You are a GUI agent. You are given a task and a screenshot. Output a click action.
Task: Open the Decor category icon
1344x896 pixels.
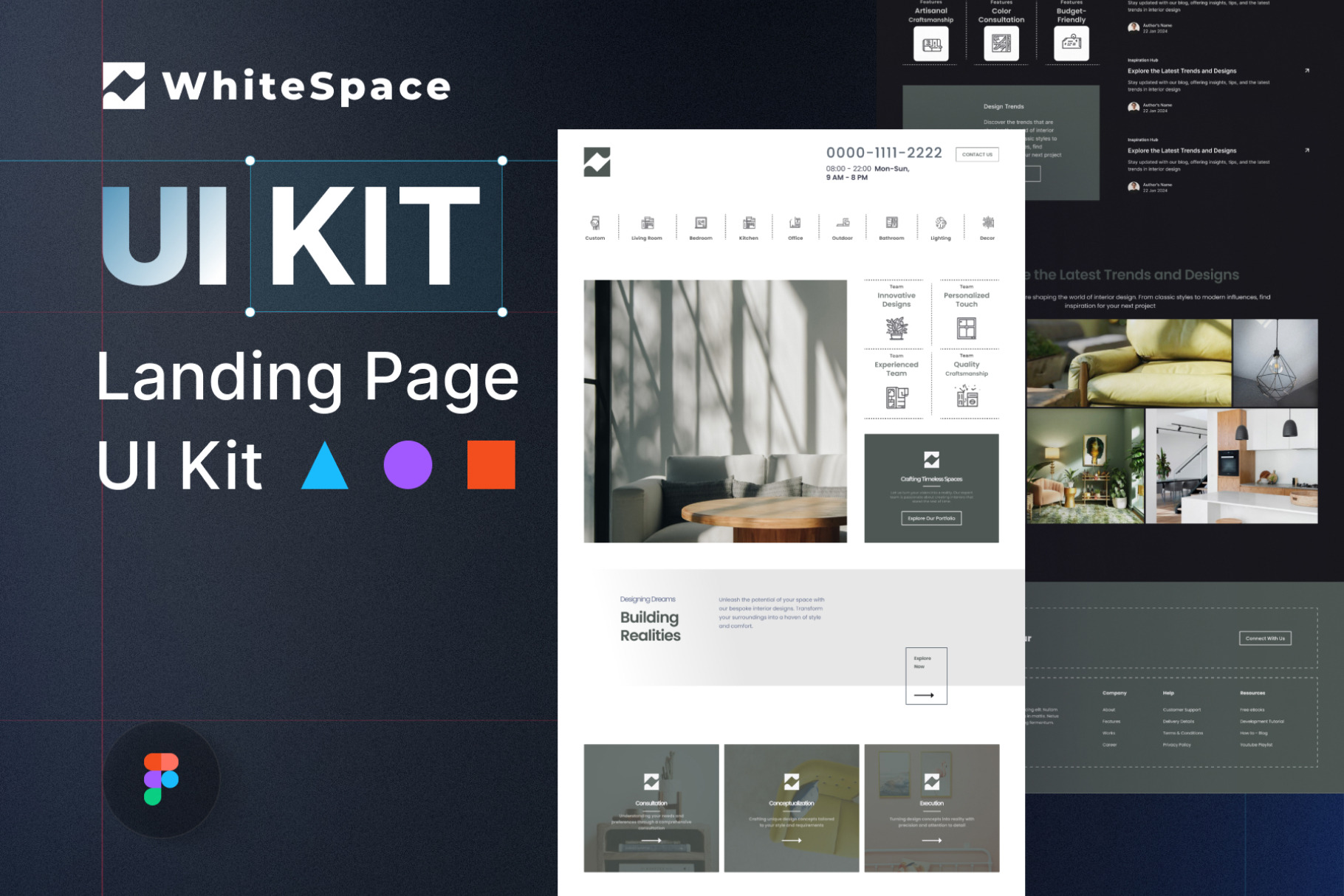987,224
